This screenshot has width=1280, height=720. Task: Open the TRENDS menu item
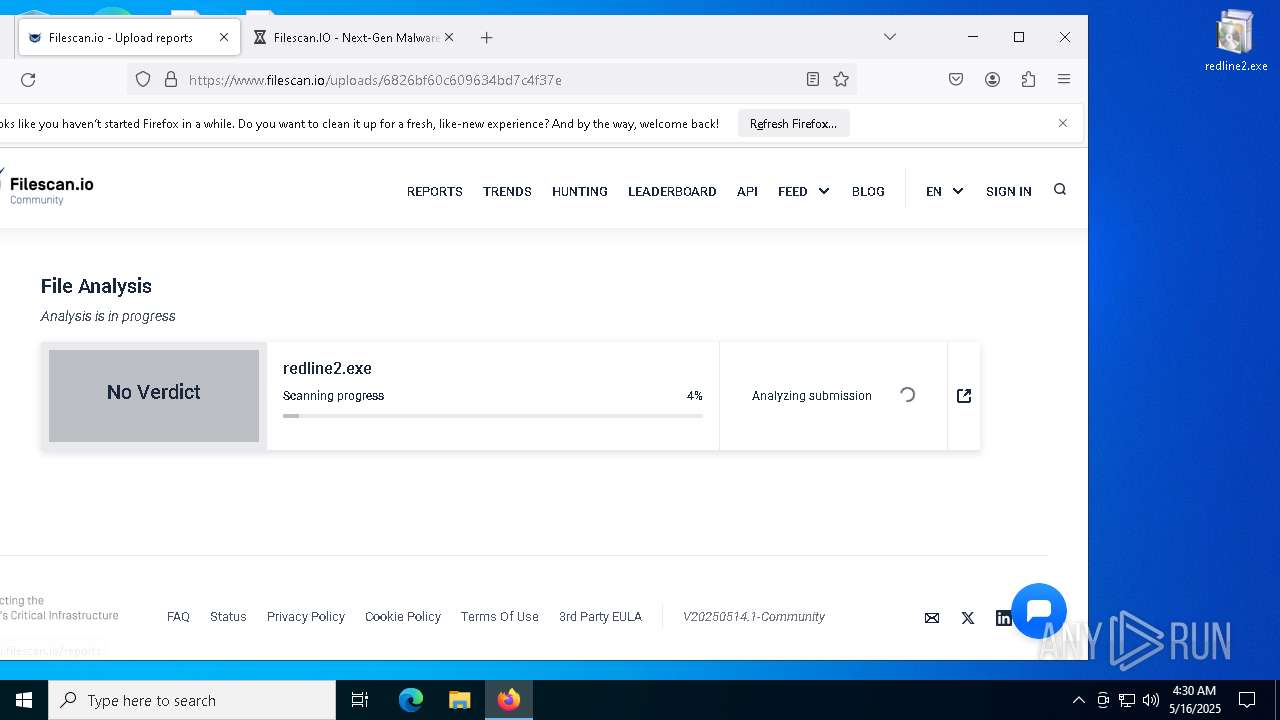(507, 191)
